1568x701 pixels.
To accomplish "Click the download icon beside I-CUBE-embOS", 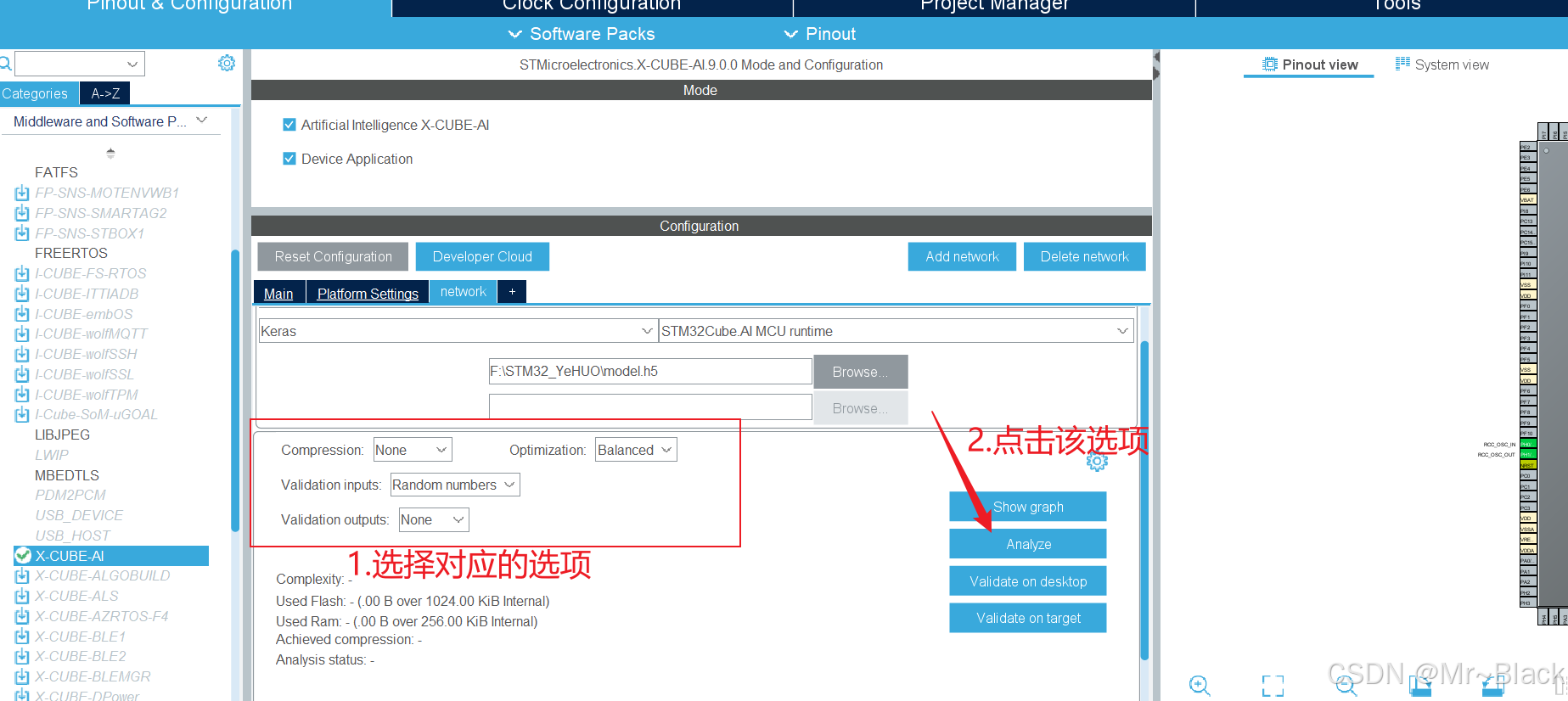I will 22,314.
